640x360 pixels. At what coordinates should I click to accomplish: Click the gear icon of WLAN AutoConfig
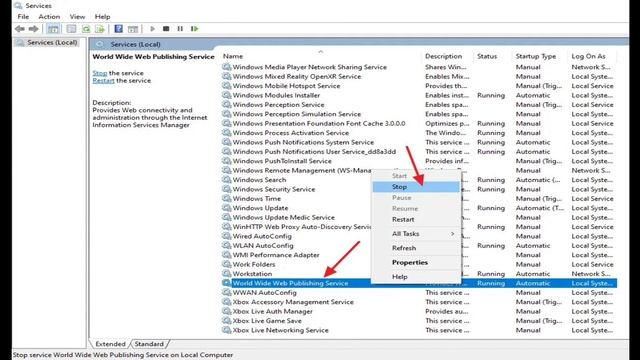pos(227,245)
